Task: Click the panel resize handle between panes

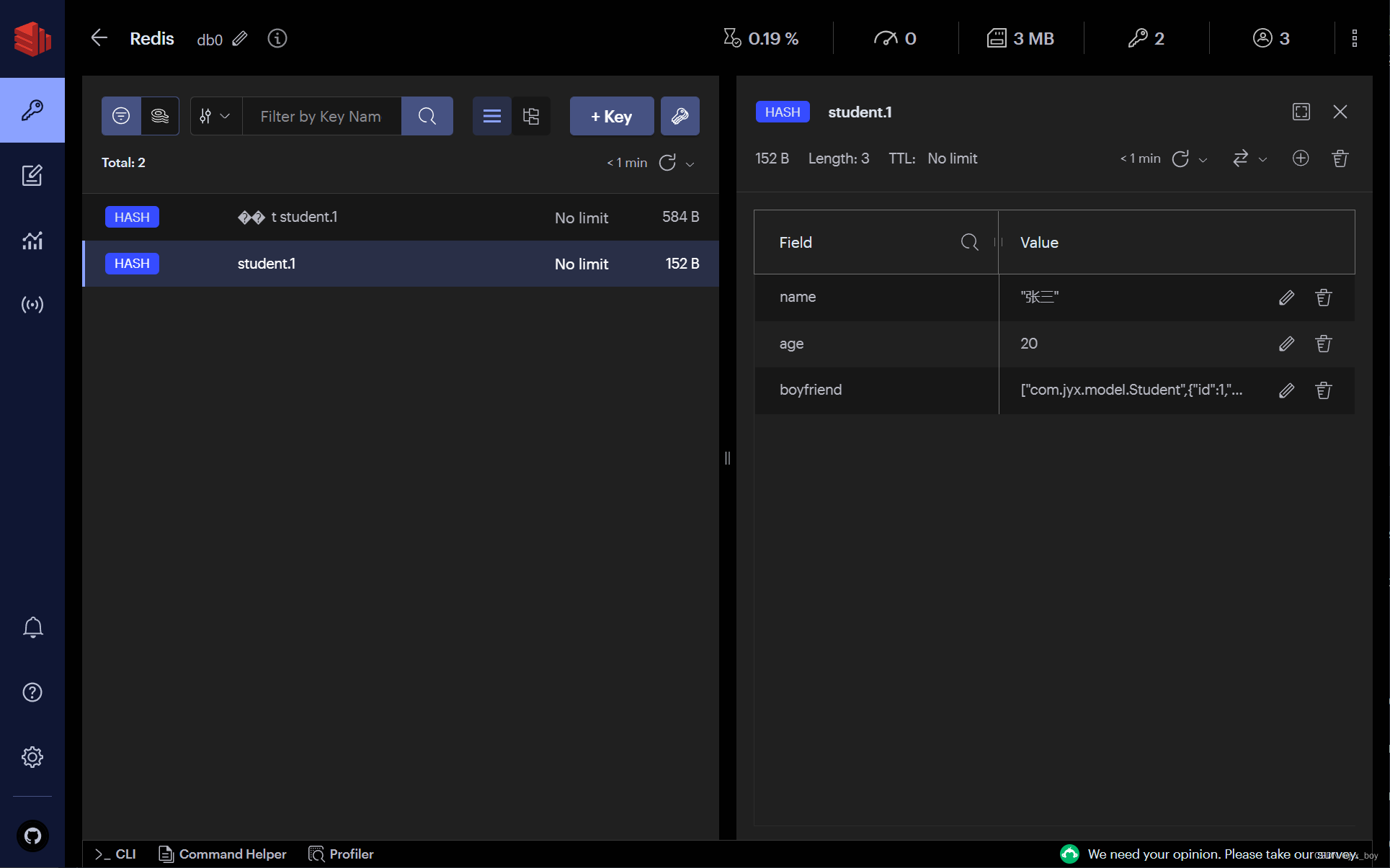Action: [x=728, y=458]
